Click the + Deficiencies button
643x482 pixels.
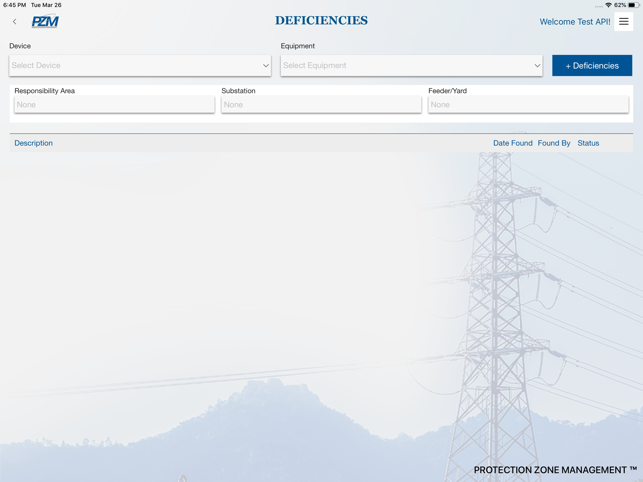tap(592, 66)
